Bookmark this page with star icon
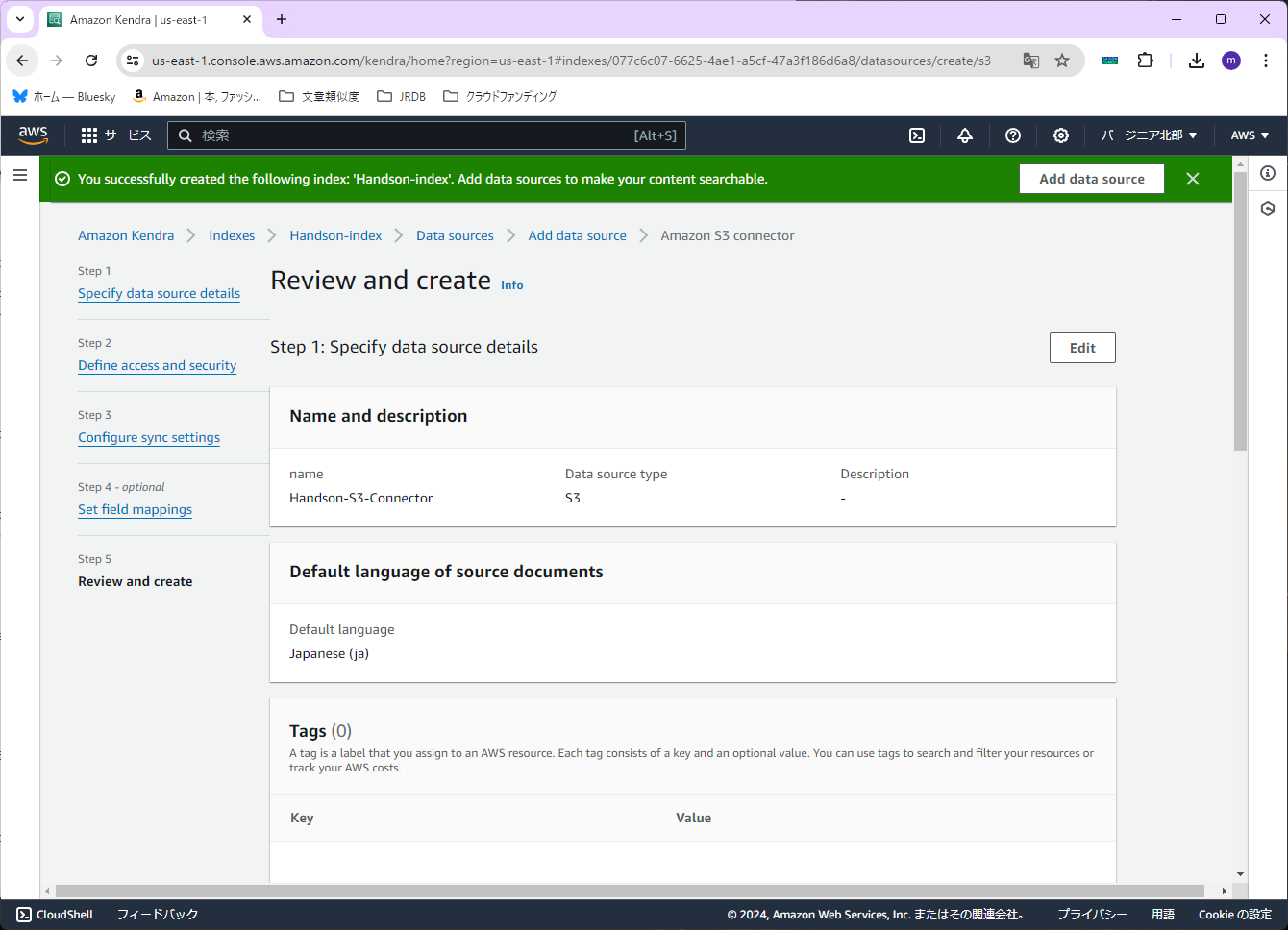The width and height of the screenshot is (1288, 930). (x=1062, y=61)
